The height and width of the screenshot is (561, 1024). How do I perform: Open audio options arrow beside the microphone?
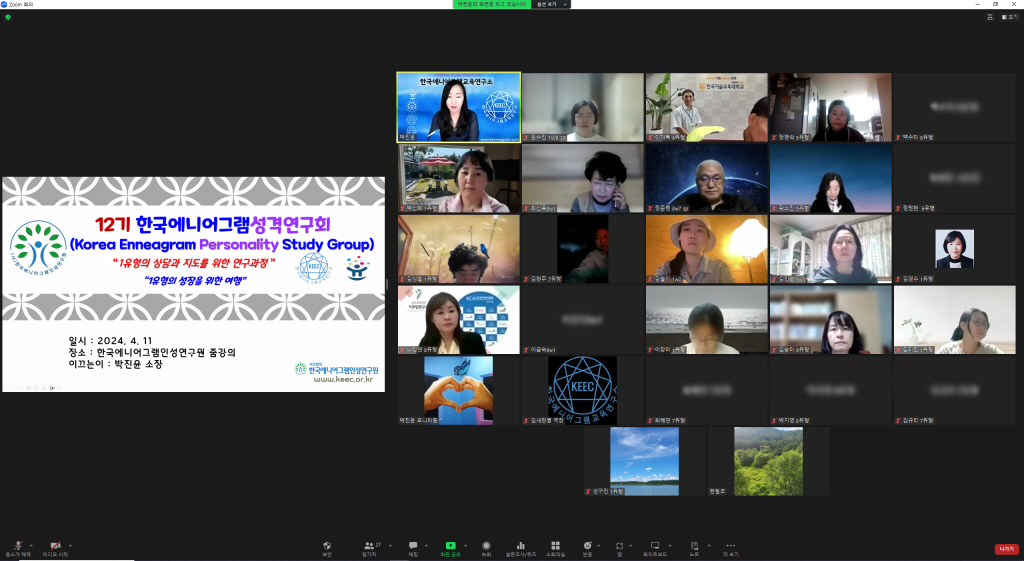[32, 545]
